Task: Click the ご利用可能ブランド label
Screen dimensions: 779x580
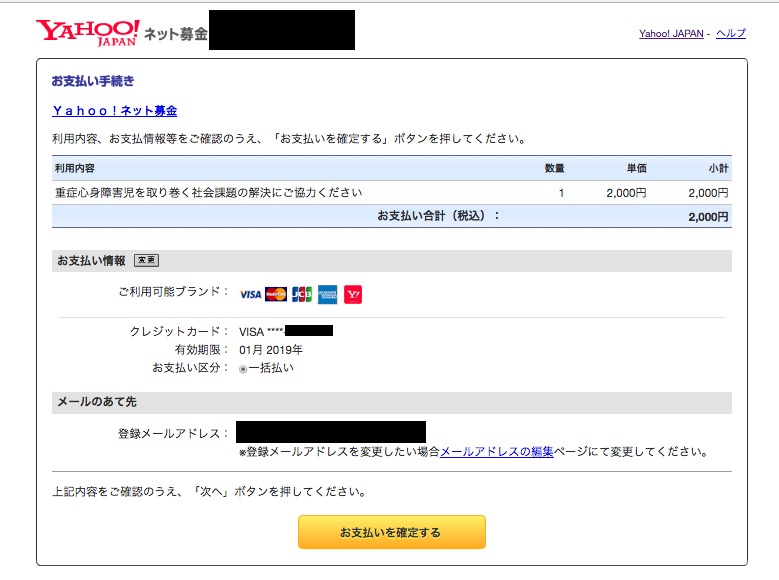Action: pos(173,291)
